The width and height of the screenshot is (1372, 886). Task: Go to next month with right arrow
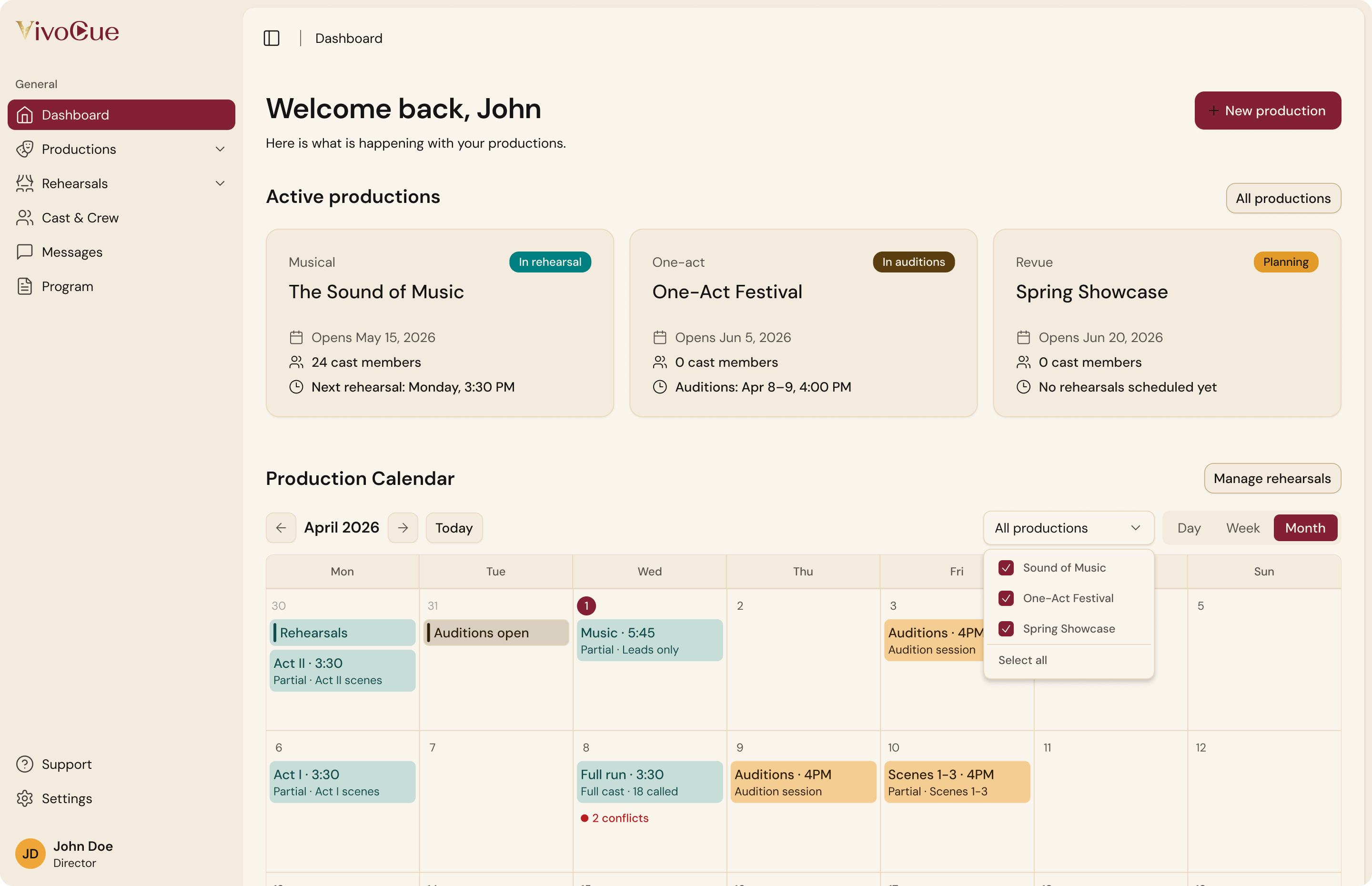403,528
